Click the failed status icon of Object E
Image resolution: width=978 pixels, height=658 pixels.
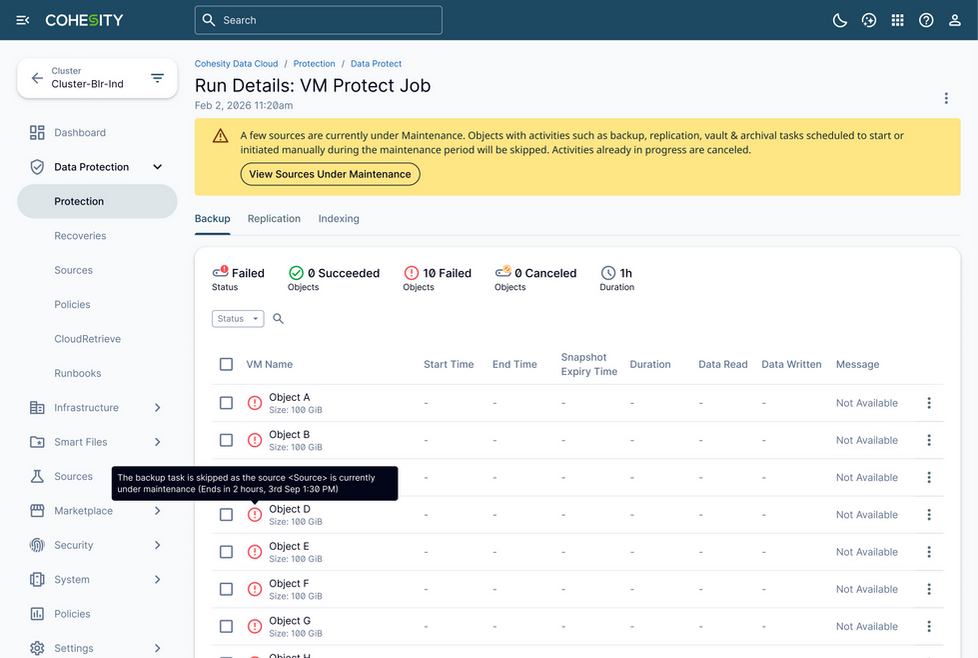[254, 552]
